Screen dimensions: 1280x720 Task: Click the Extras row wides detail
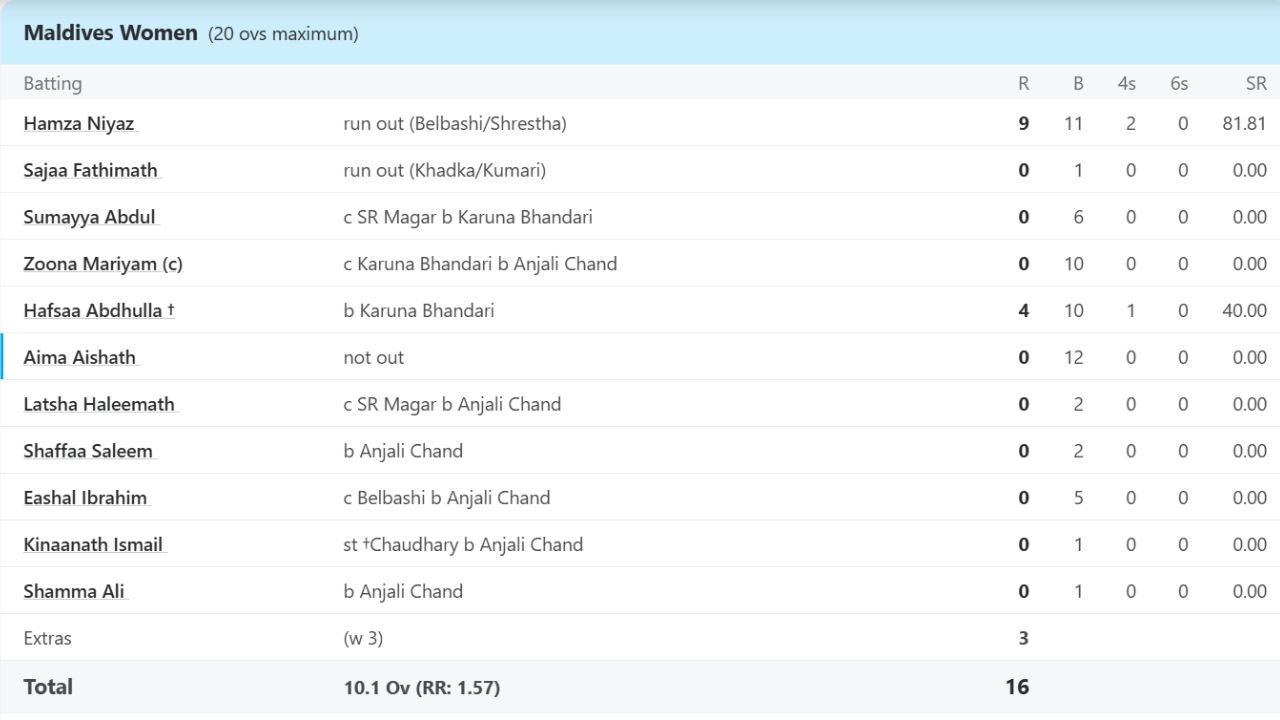[363, 638]
